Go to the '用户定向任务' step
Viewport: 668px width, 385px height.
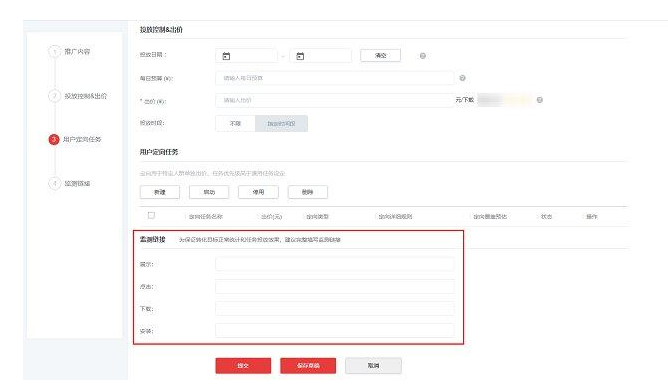point(82,139)
